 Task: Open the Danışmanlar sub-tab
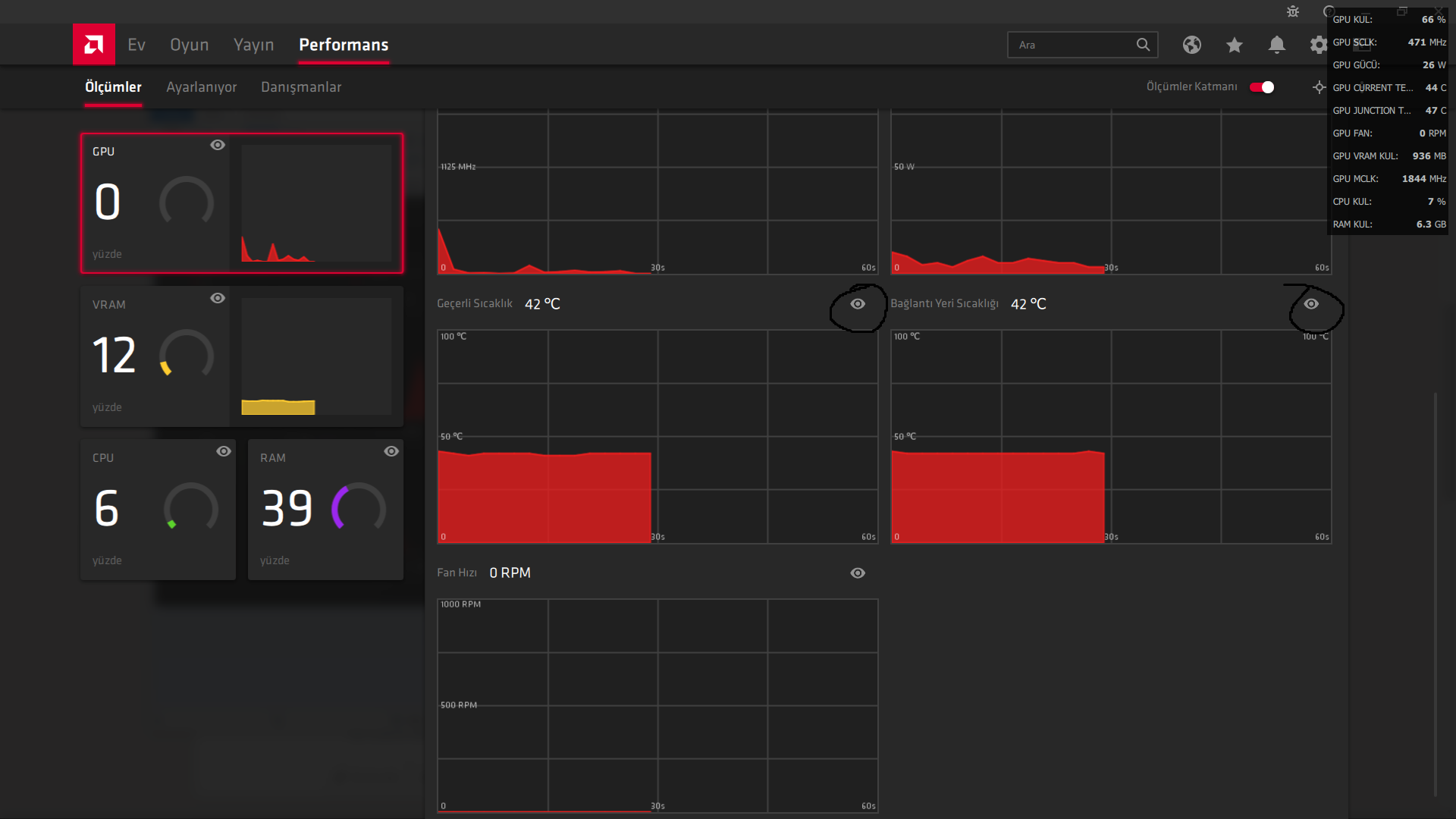[301, 87]
